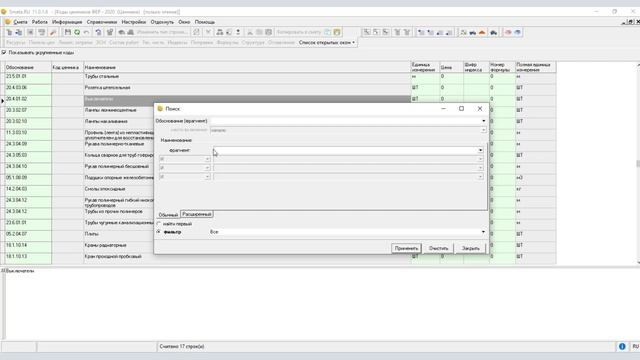Image resolution: width=640 pixels, height=360 pixels.
Task: Click the "Код ценника" column header
Action: (x=67, y=67)
